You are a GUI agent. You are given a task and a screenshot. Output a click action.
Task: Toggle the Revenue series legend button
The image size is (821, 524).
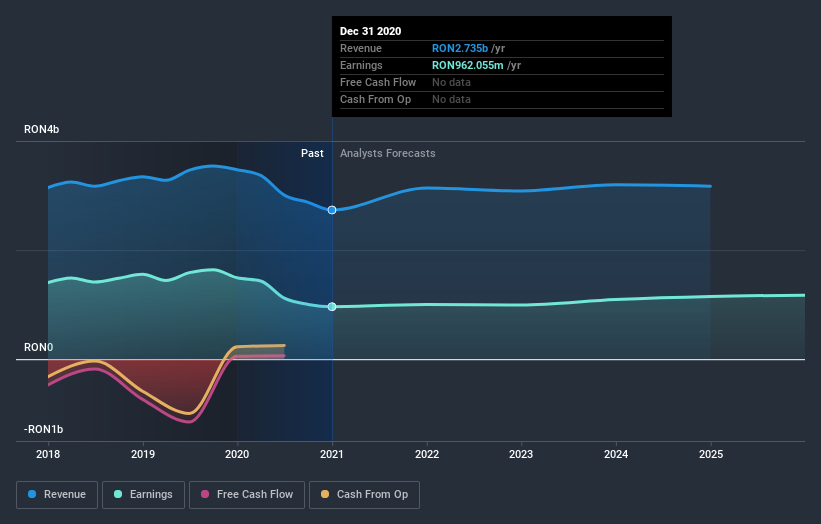57,495
